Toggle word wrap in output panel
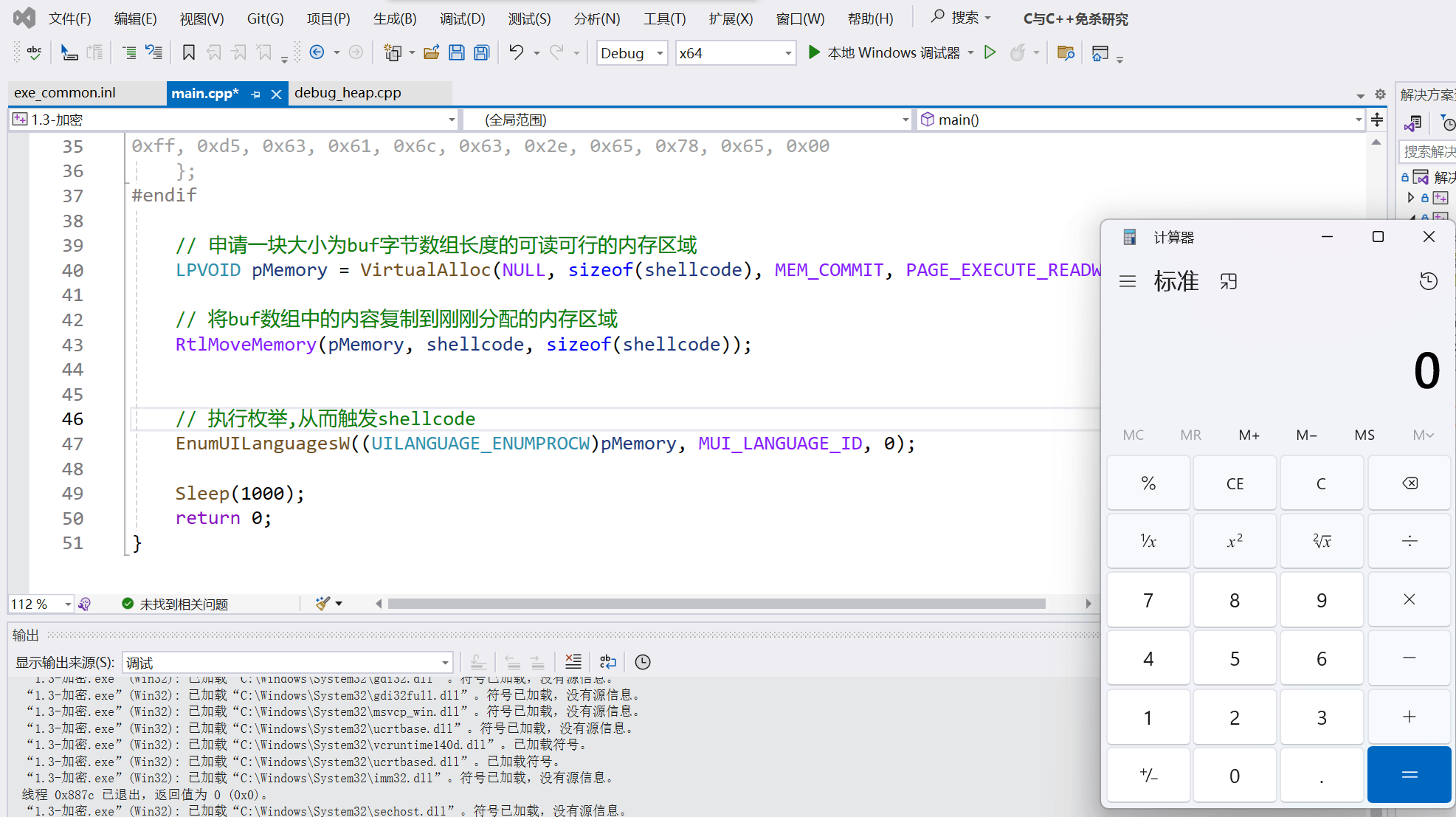 tap(607, 662)
